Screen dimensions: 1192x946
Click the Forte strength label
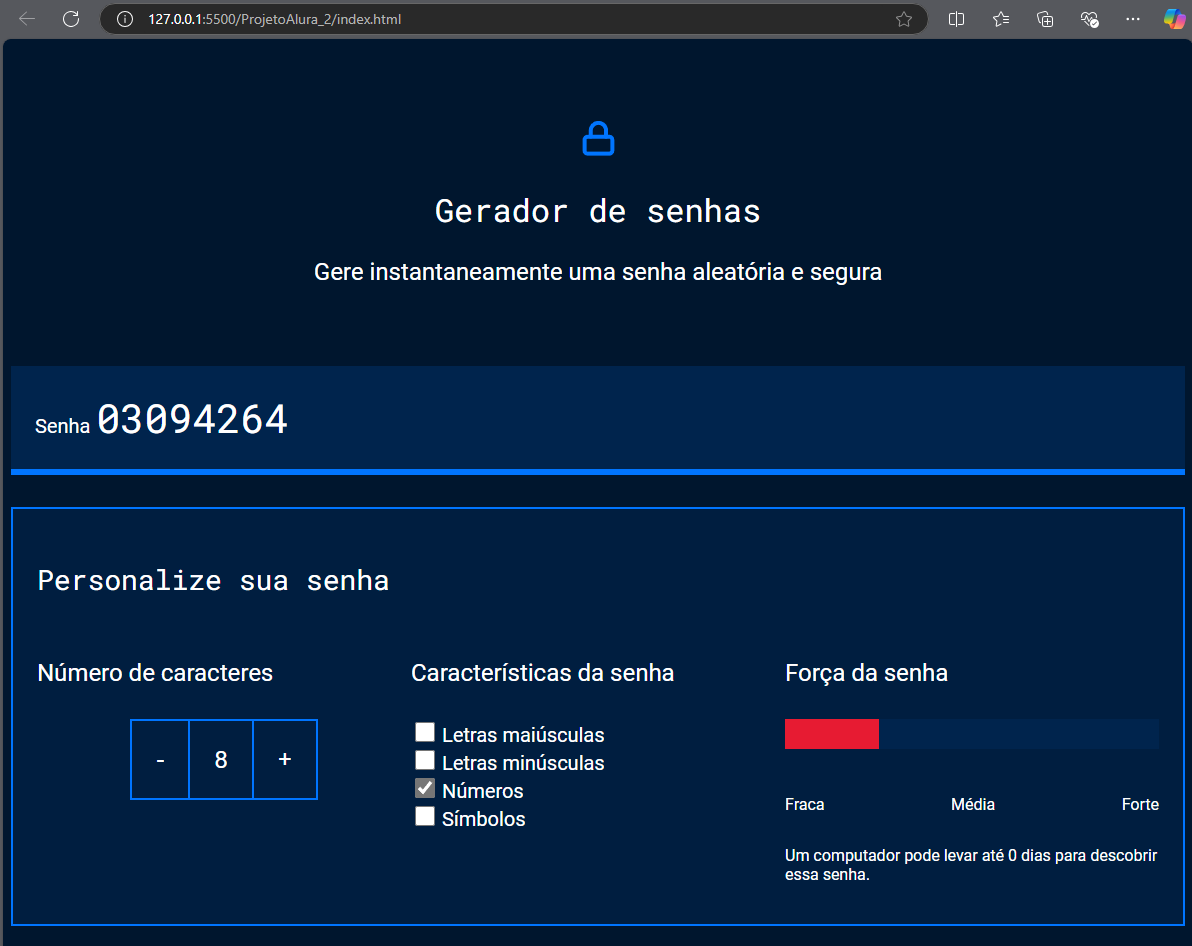1140,805
